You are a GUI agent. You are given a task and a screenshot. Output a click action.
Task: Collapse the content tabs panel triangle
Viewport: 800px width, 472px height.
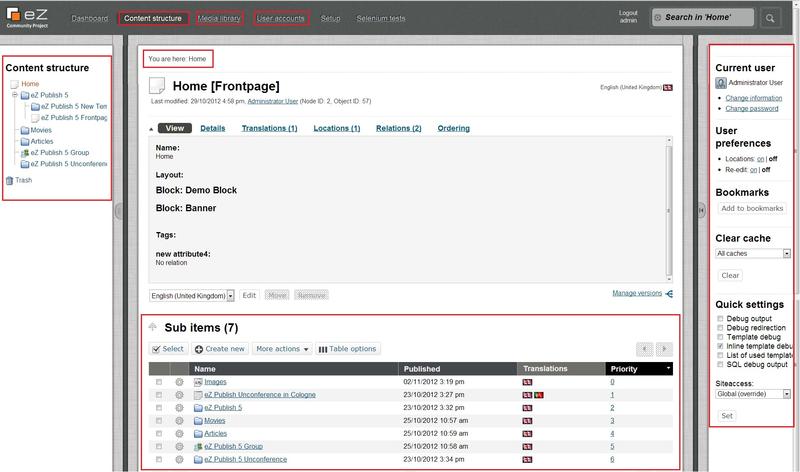click(151, 129)
